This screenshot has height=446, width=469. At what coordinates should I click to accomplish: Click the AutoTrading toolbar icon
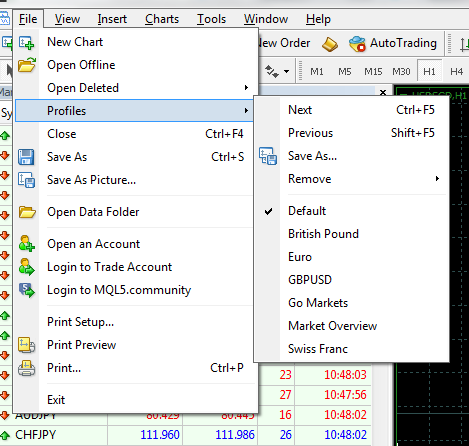point(357,43)
